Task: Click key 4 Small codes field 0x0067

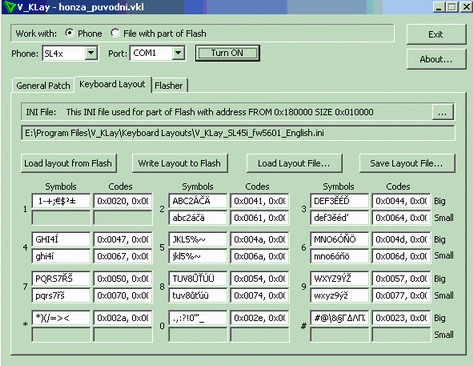Action: [123, 256]
